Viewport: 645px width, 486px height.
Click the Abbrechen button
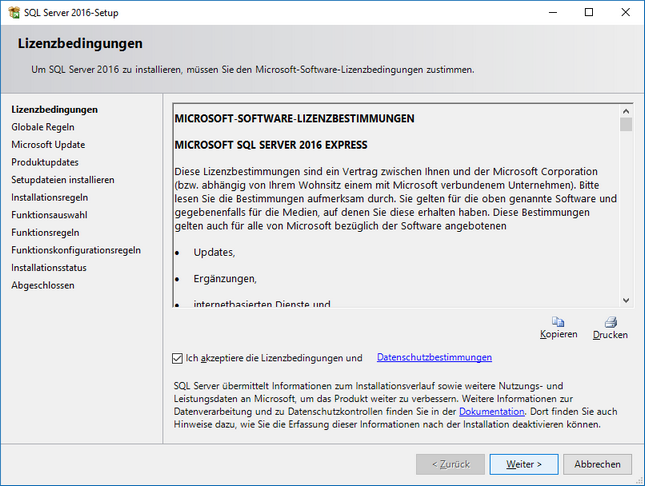[x=597, y=464]
